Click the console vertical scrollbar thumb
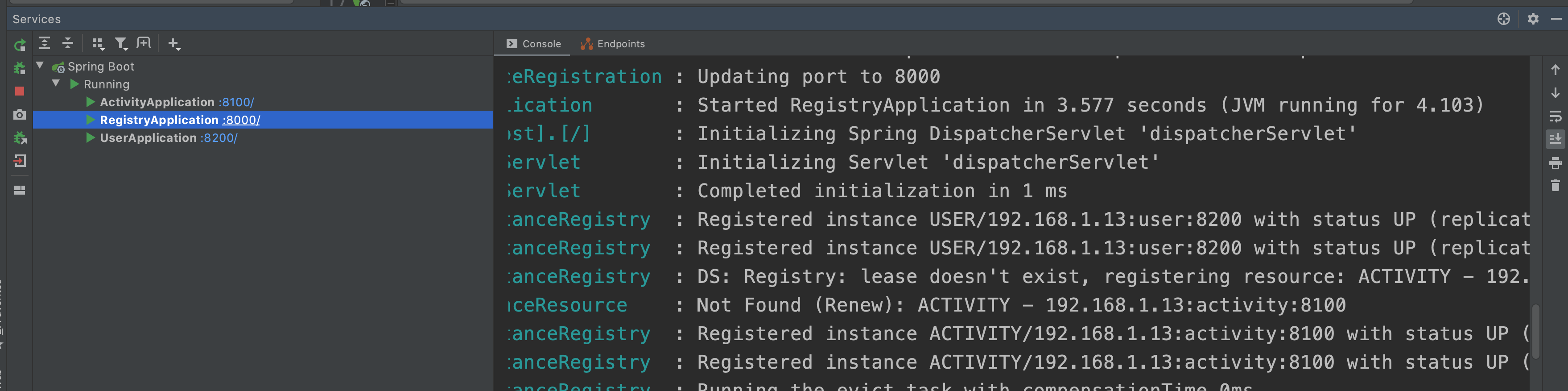This screenshot has height=391, width=1568. click(1536, 332)
